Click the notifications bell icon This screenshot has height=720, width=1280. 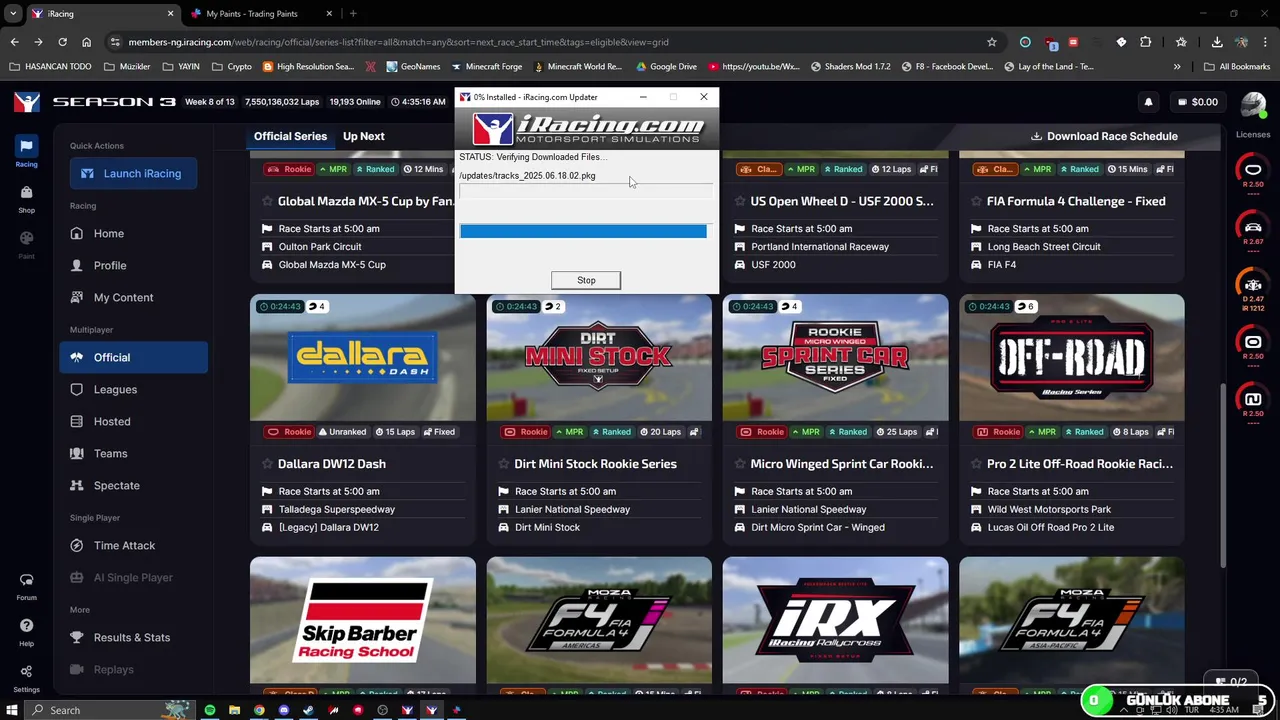coord(1148,102)
